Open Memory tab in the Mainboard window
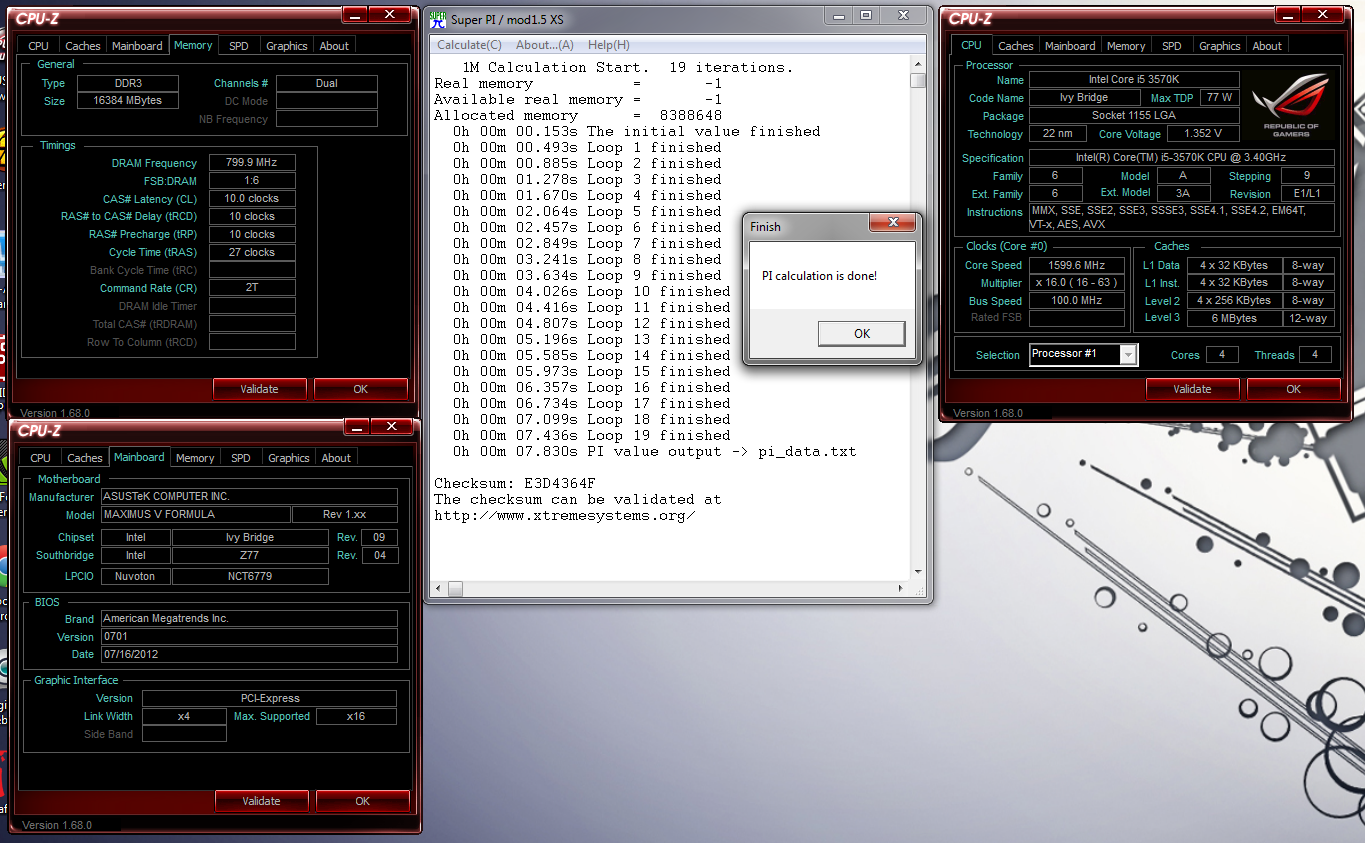Screen dimensions: 1366x843 195,458
